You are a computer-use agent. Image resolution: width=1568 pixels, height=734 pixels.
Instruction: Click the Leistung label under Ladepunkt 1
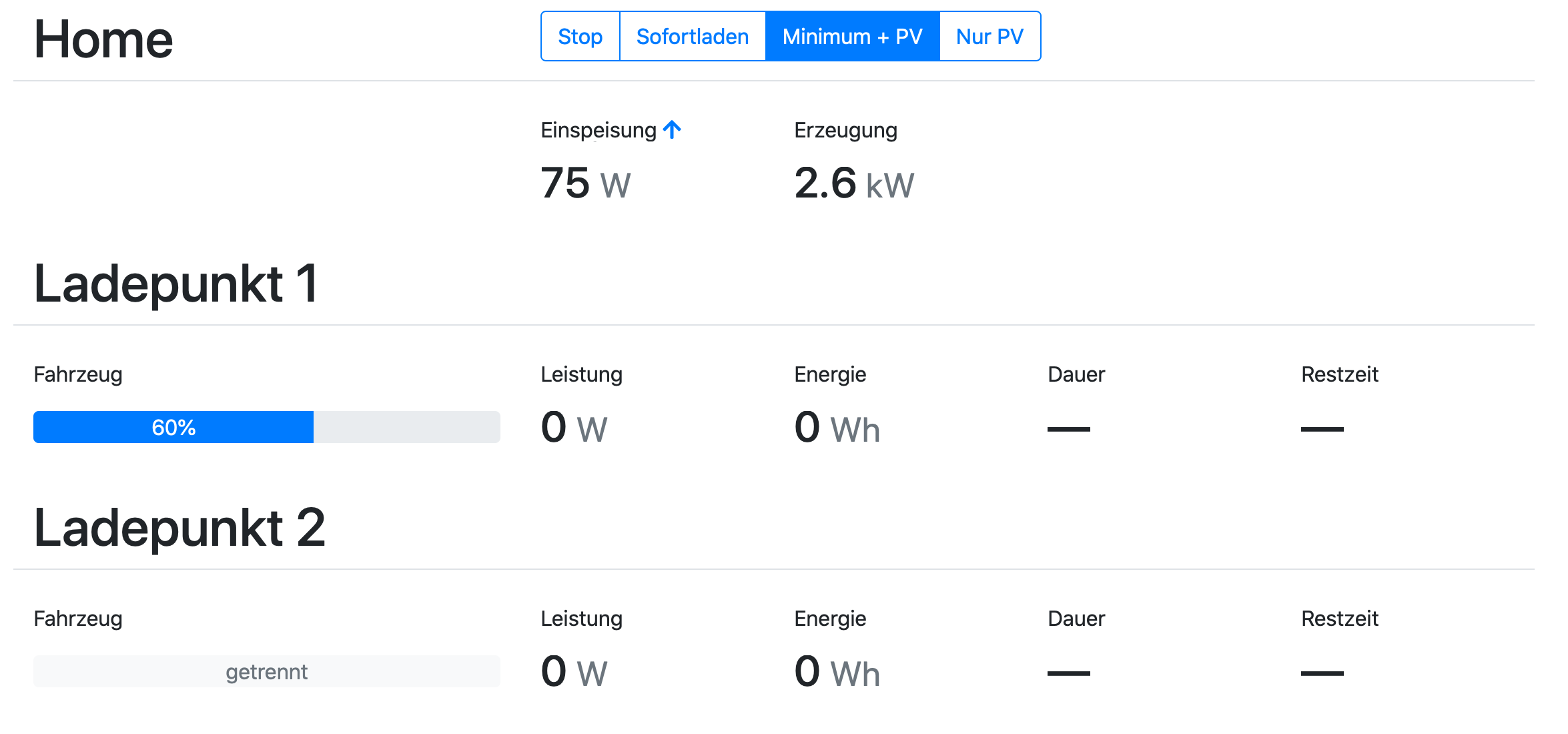click(x=580, y=374)
